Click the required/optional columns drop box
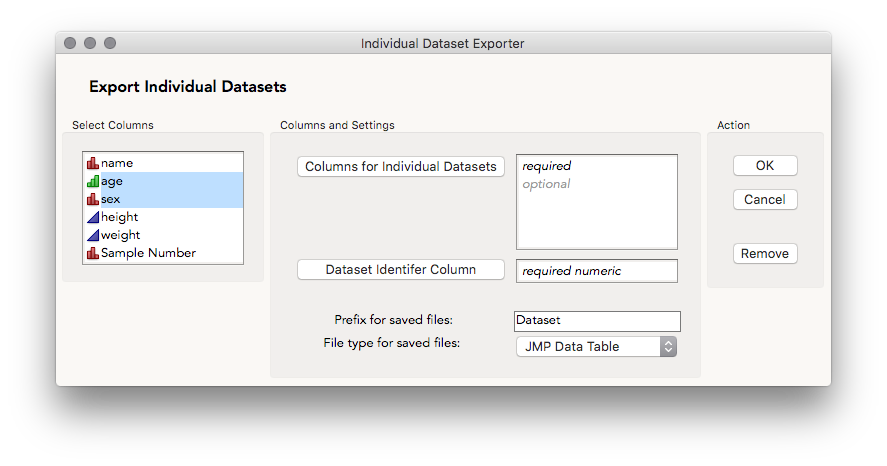Screen dimensions: 887x466 pos(597,202)
